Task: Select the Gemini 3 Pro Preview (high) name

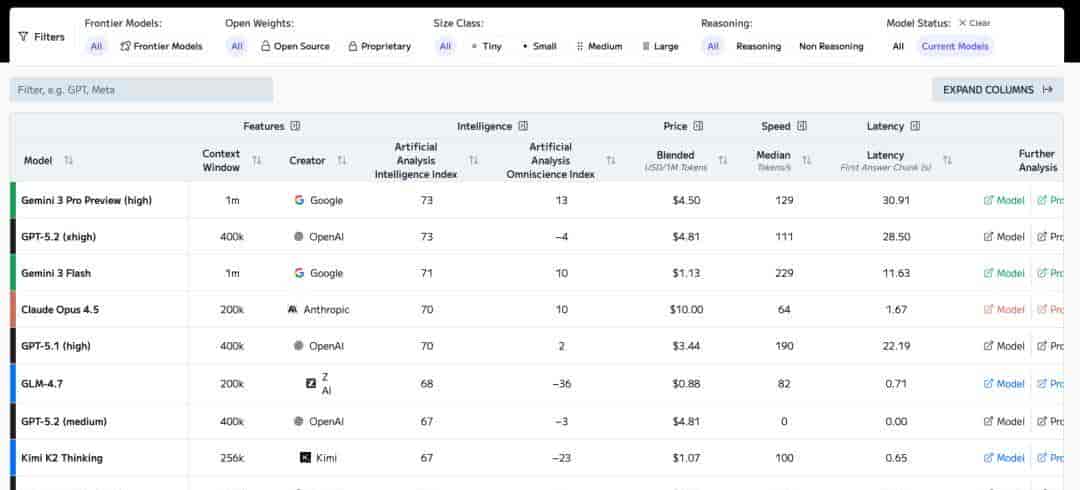Action: pos(87,201)
